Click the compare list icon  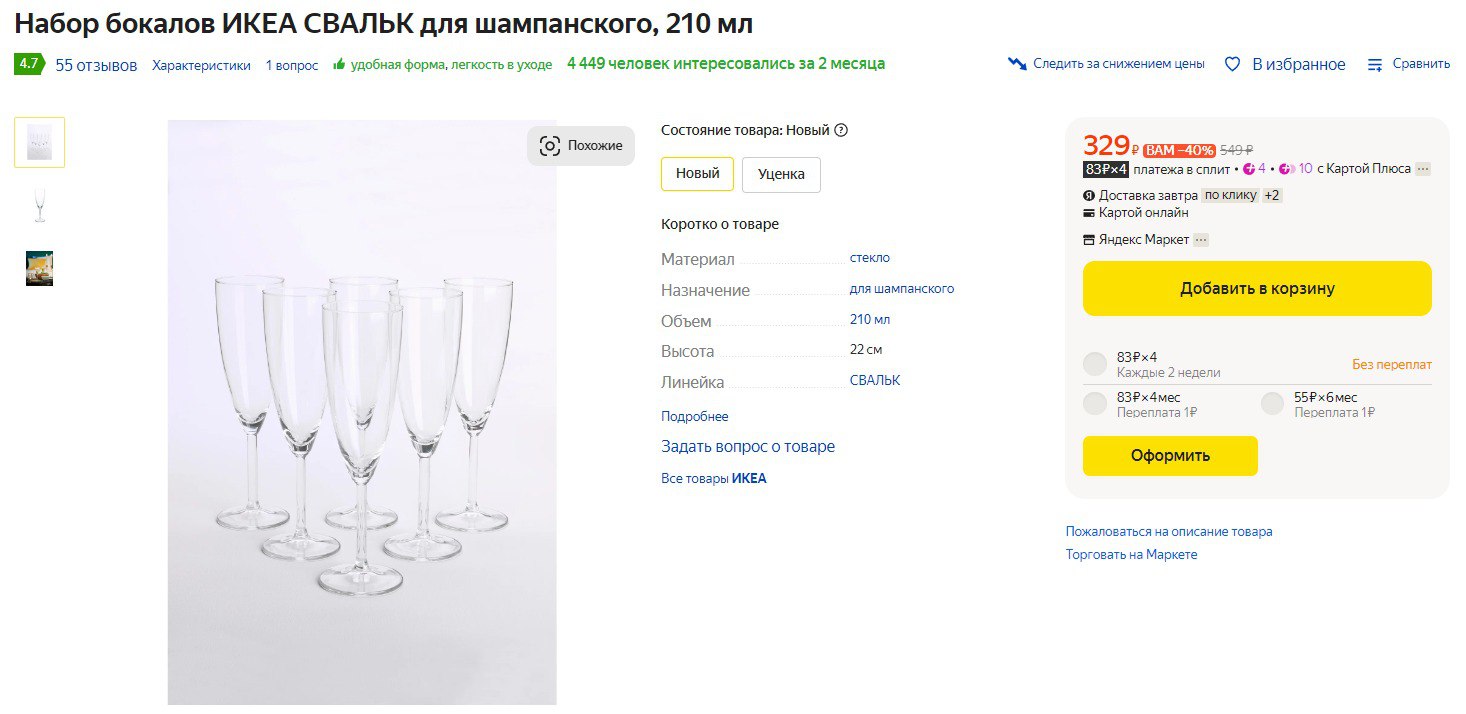pos(1376,64)
